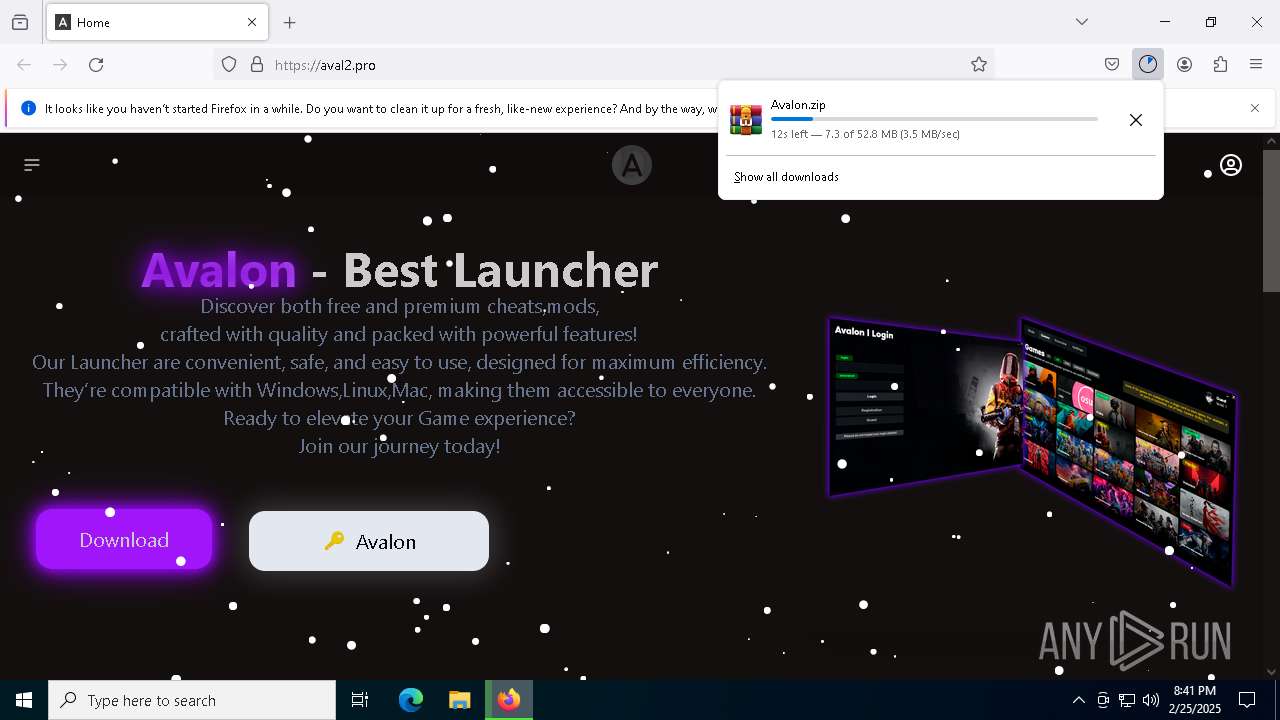Go forward to next page
This screenshot has height=720, width=1280.
[x=60, y=65]
